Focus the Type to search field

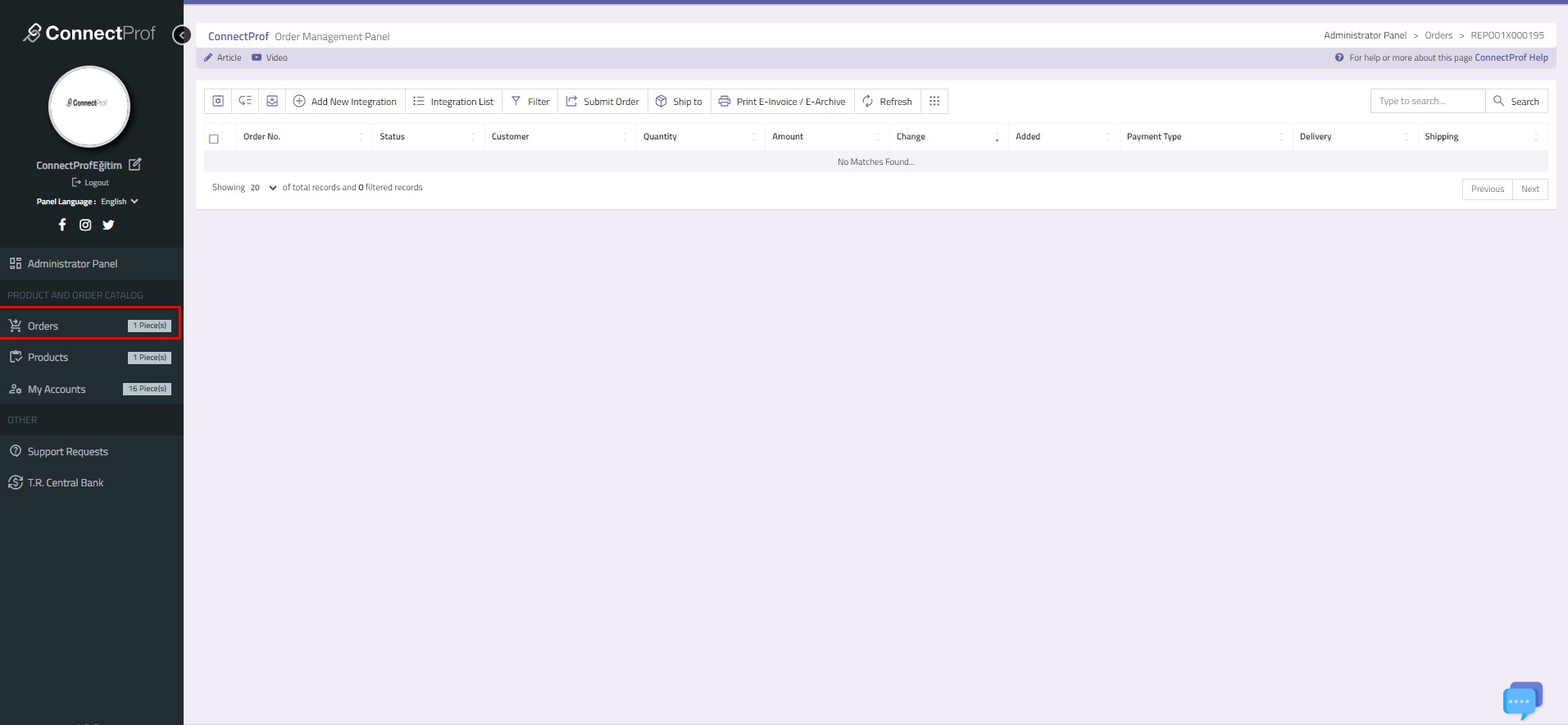[1427, 101]
